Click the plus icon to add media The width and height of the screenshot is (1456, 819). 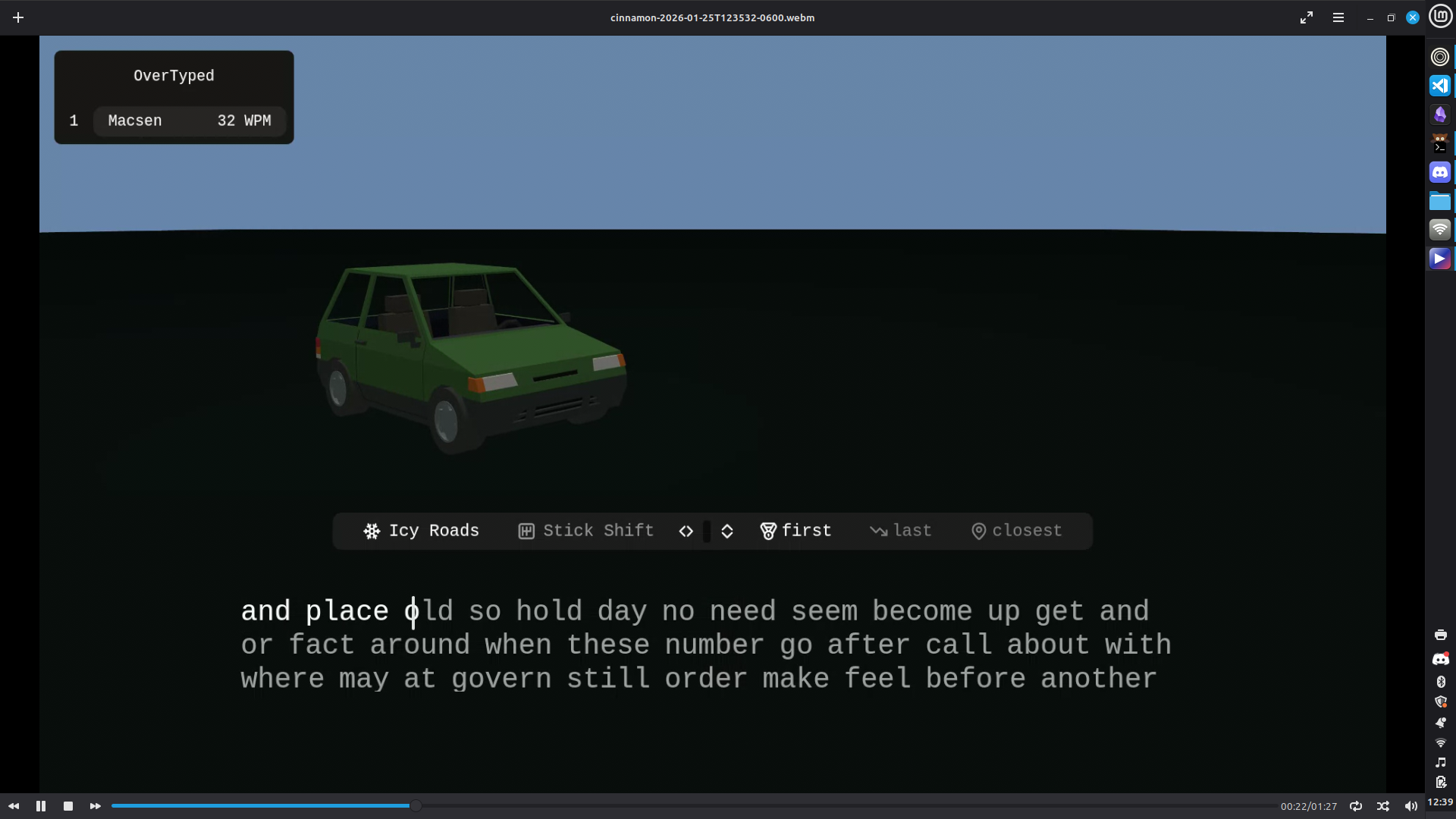(x=18, y=17)
